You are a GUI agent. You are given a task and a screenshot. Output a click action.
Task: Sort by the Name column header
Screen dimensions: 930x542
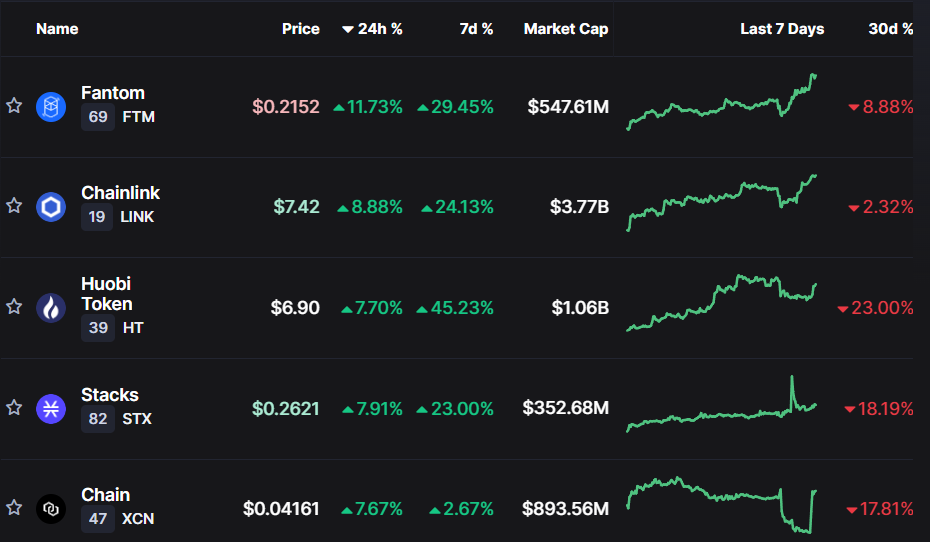click(57, 29)
